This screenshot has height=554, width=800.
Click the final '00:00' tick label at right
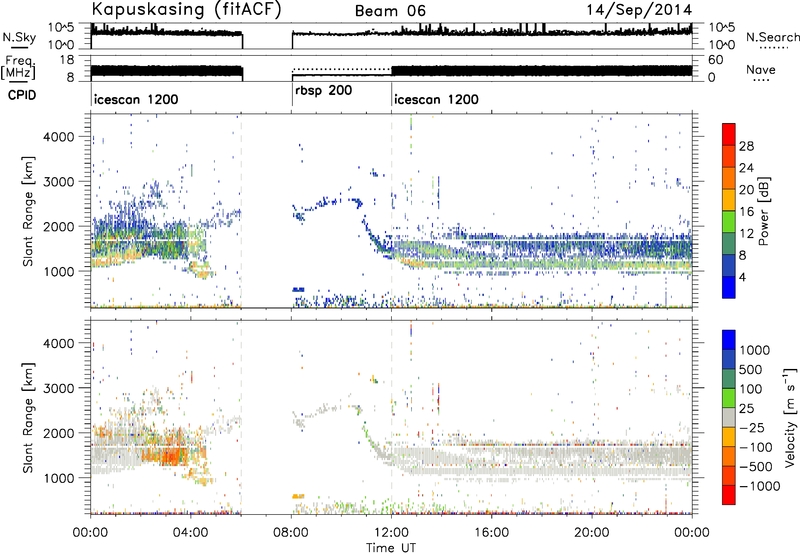point(691,533)
